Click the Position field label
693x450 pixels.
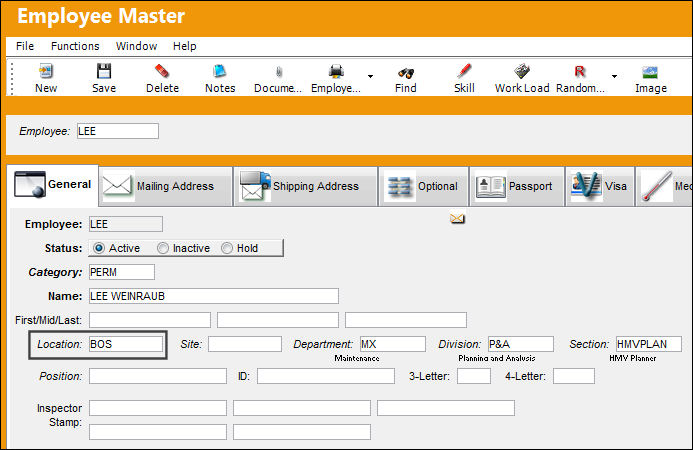point(61,376)
